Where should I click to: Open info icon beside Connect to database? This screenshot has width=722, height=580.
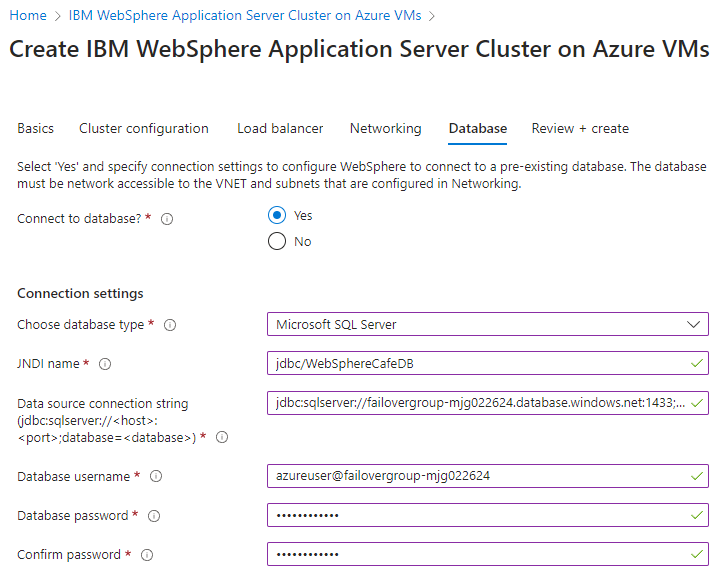pyautogui.click(x=167, y=219)
